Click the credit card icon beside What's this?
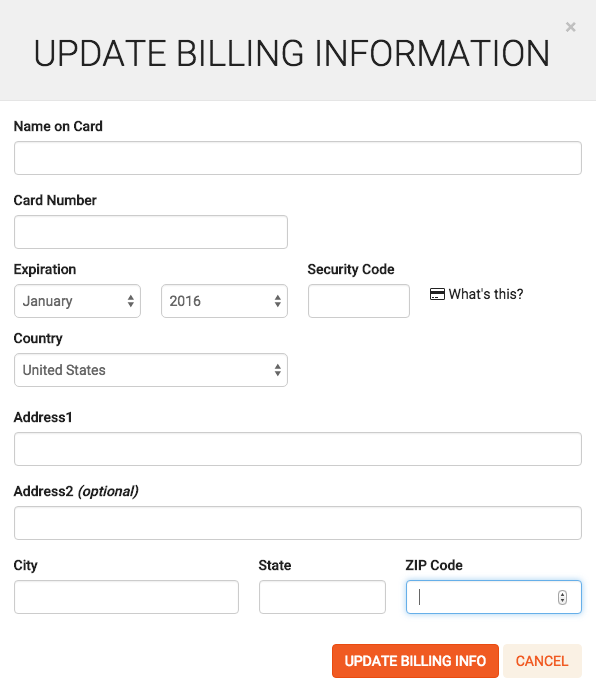This screenshot has height=691, width=596. [x=437, y=294]
